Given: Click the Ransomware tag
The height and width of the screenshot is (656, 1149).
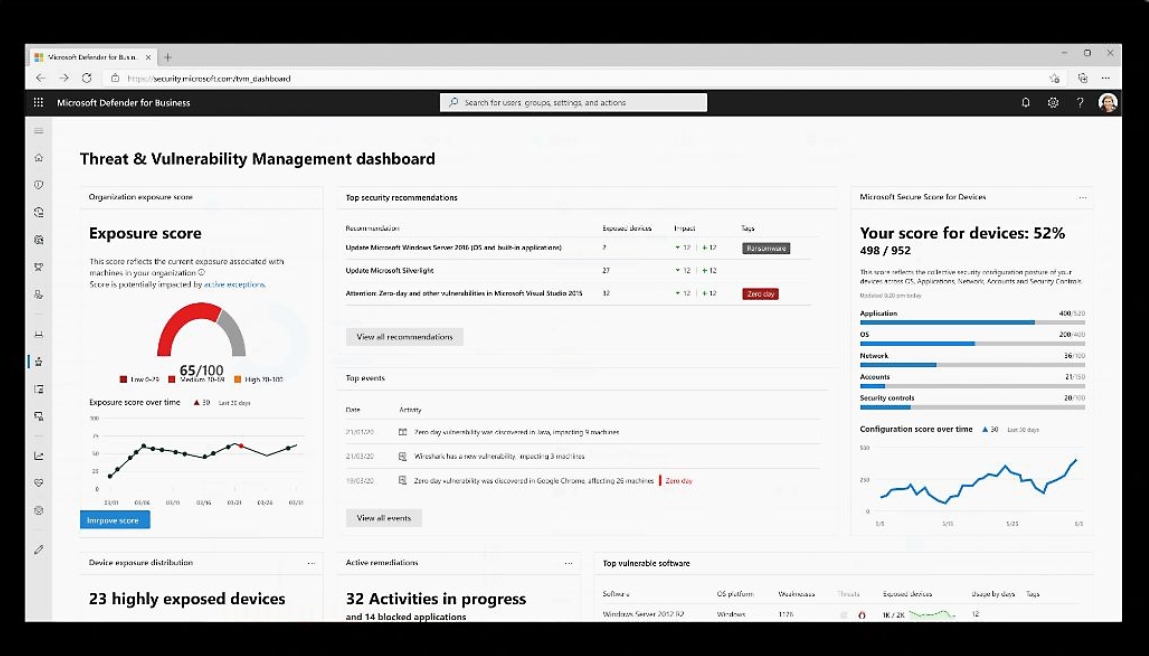Looking at the screenshot, I should pyautogui.click(x=766, y=248).
